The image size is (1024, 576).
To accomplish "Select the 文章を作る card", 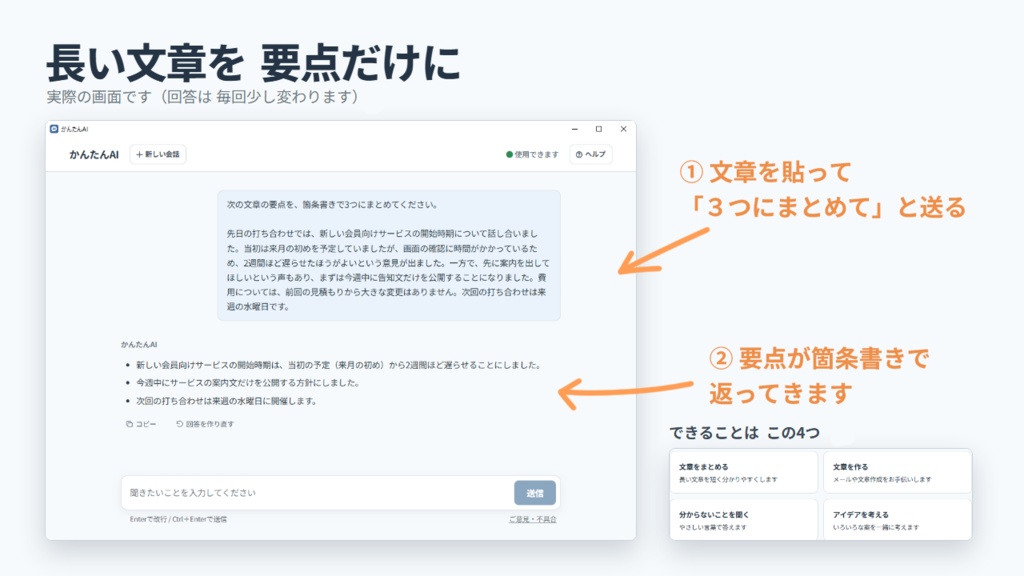I will point(897,472).
